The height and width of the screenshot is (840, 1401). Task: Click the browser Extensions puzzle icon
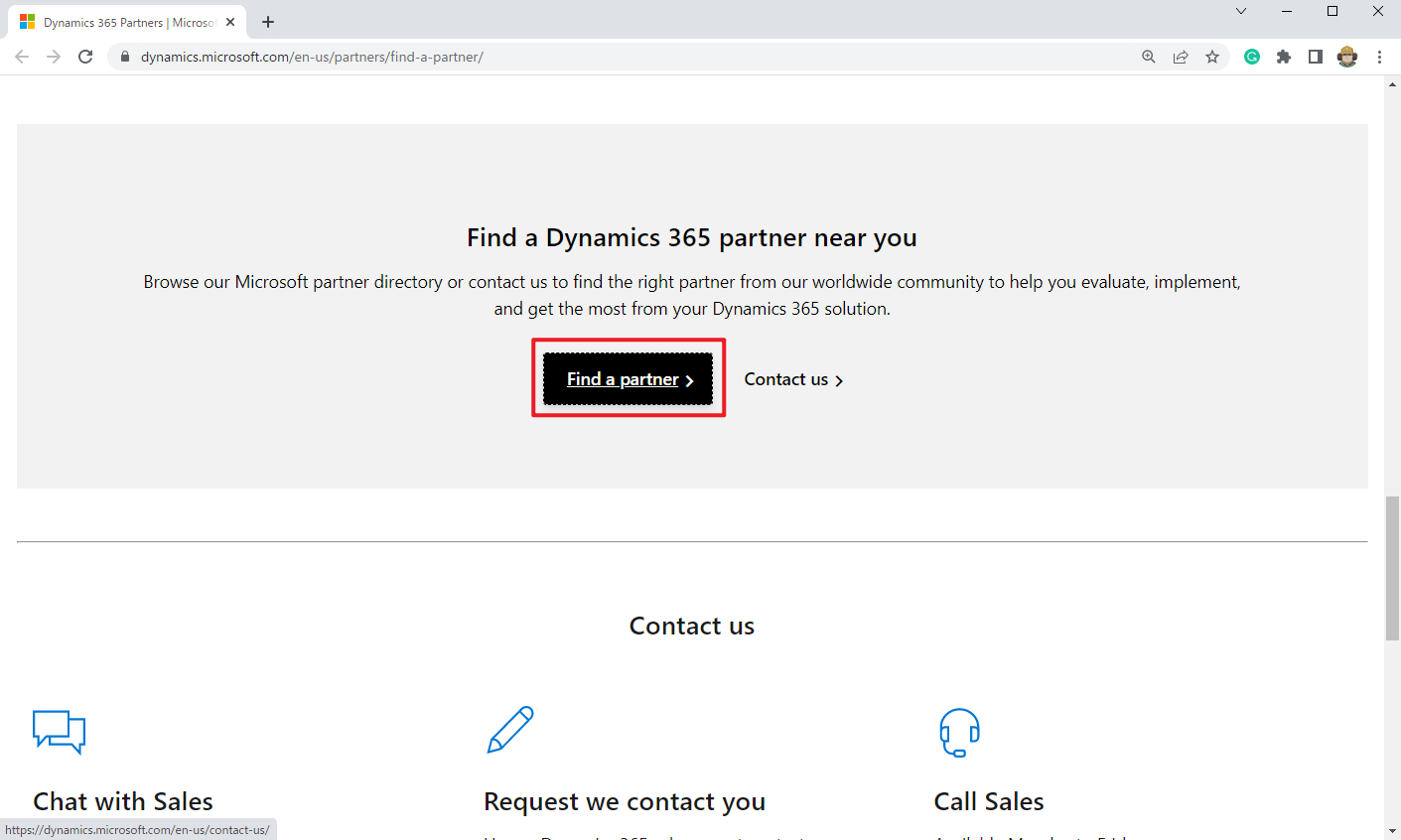(x=1283, y=57)
